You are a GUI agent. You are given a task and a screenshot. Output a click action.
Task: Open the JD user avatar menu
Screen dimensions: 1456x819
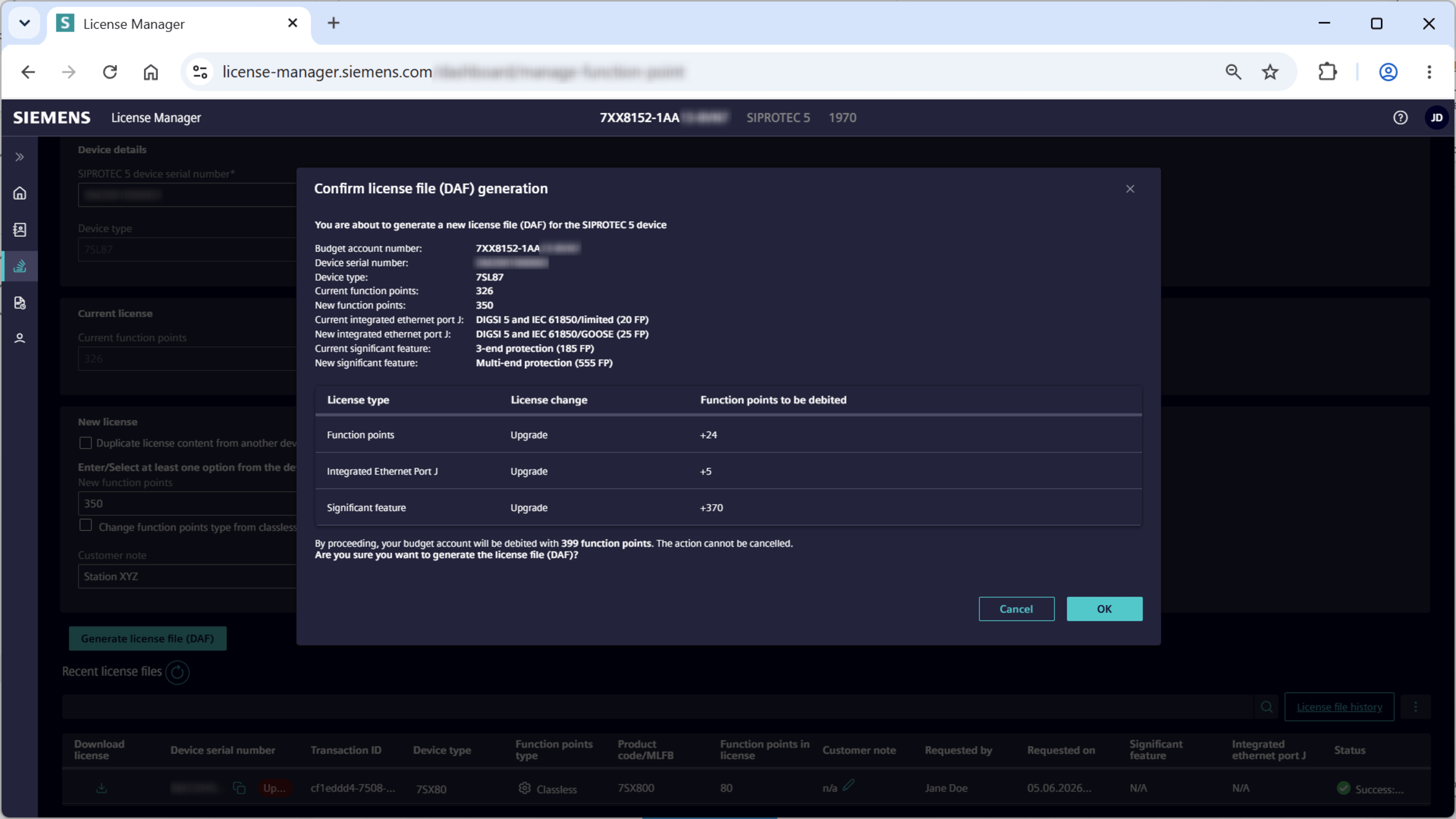(x=1436, y=118)
